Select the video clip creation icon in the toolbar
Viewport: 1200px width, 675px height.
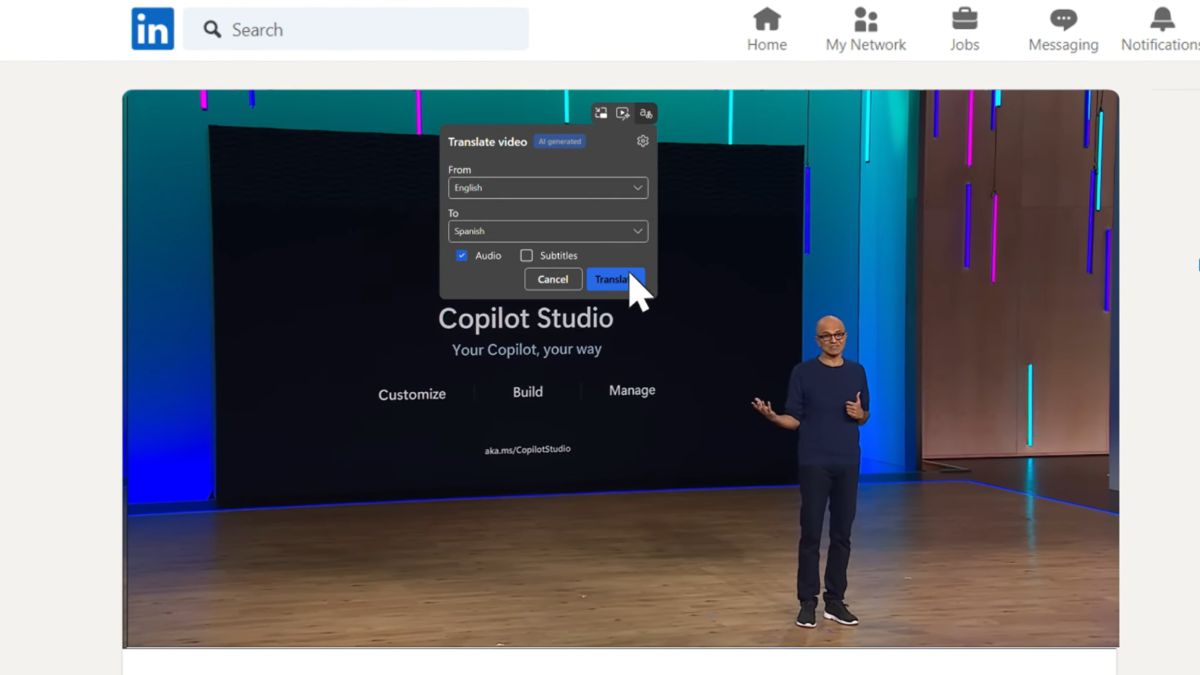pyautogui.click(x=623, y=112)
